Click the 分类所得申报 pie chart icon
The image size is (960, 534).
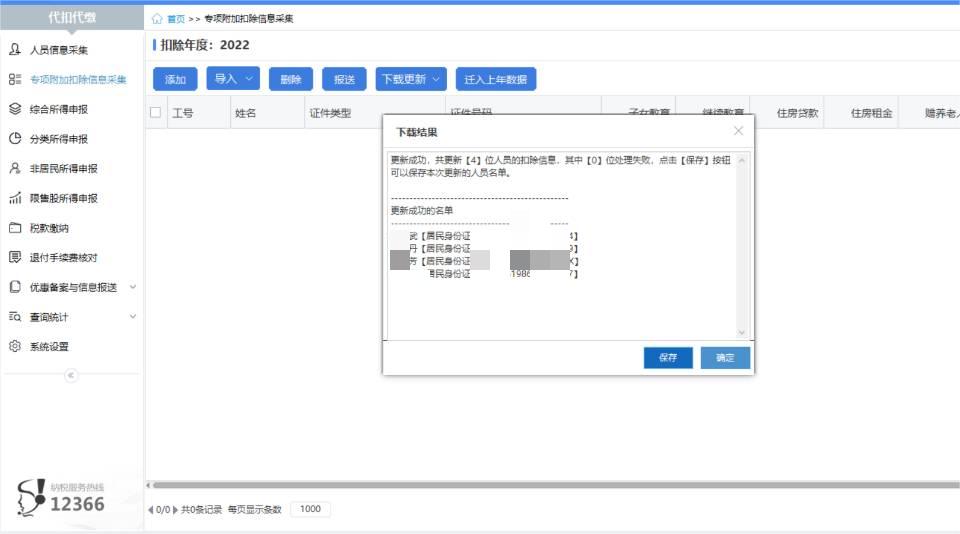point(15,139)
